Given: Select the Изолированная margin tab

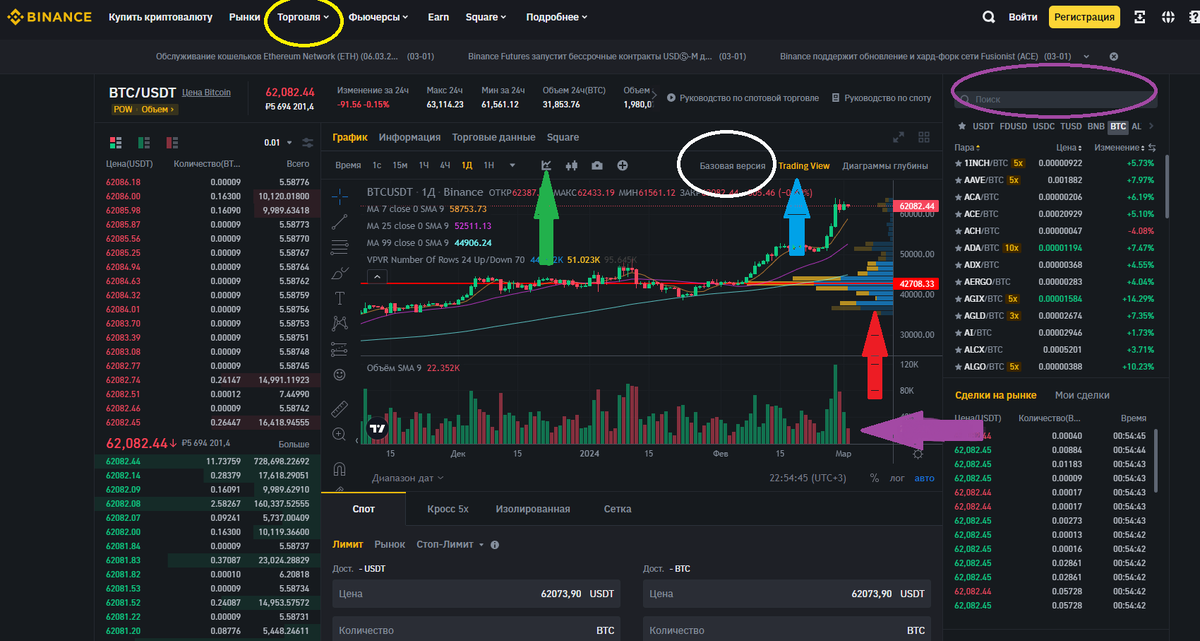Looking at the screenshot, I should click(x=533, y=509).
